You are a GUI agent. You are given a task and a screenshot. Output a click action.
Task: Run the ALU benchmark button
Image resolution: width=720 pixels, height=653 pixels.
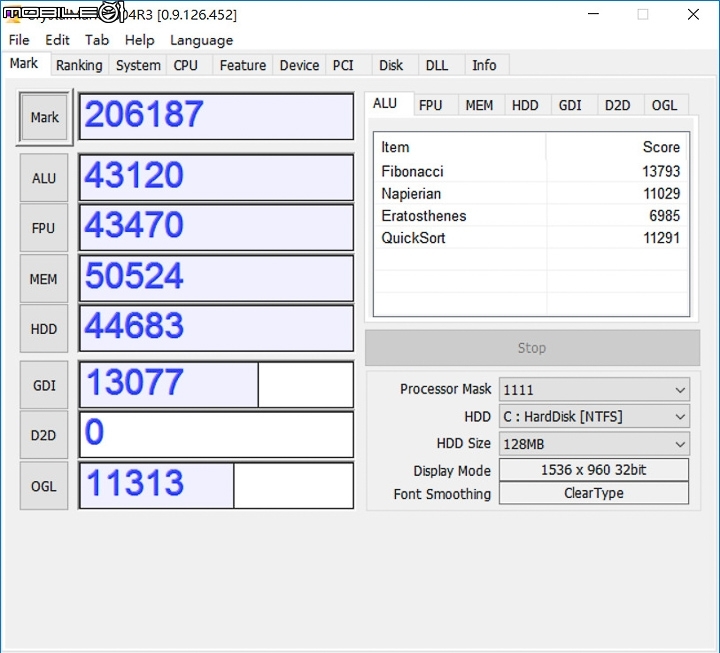tap(44, 178)
